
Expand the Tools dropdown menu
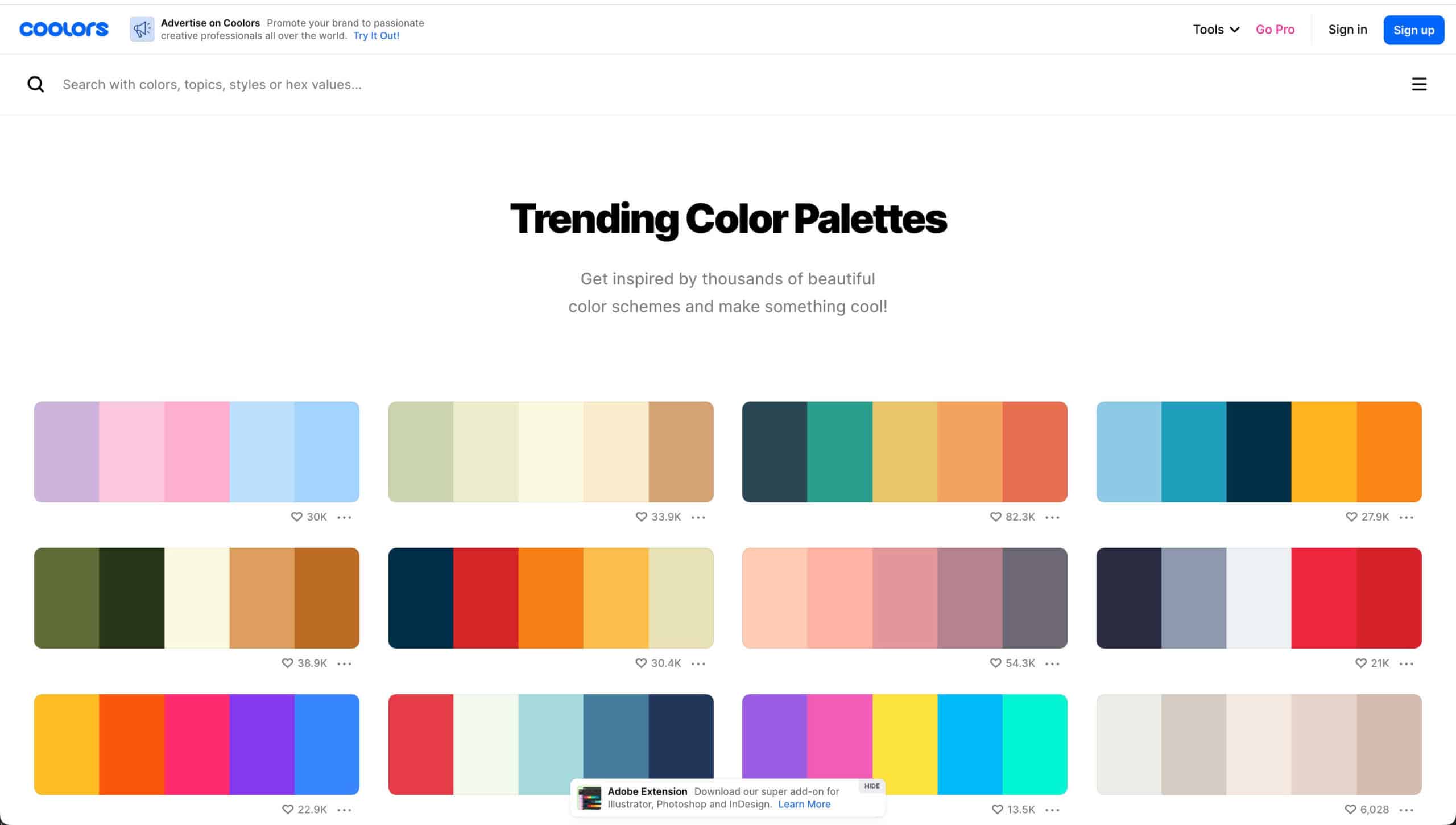point(1216,30)
